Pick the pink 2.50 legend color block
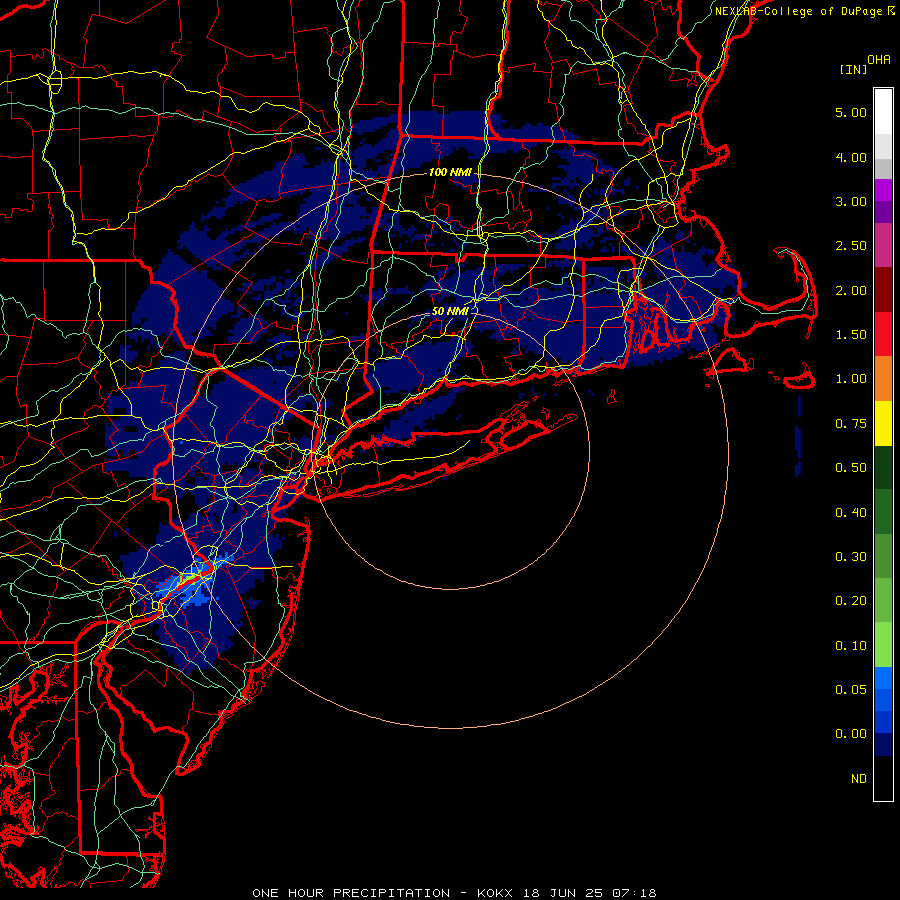This screenshot has height=900, width=900. tap(883, 245)
